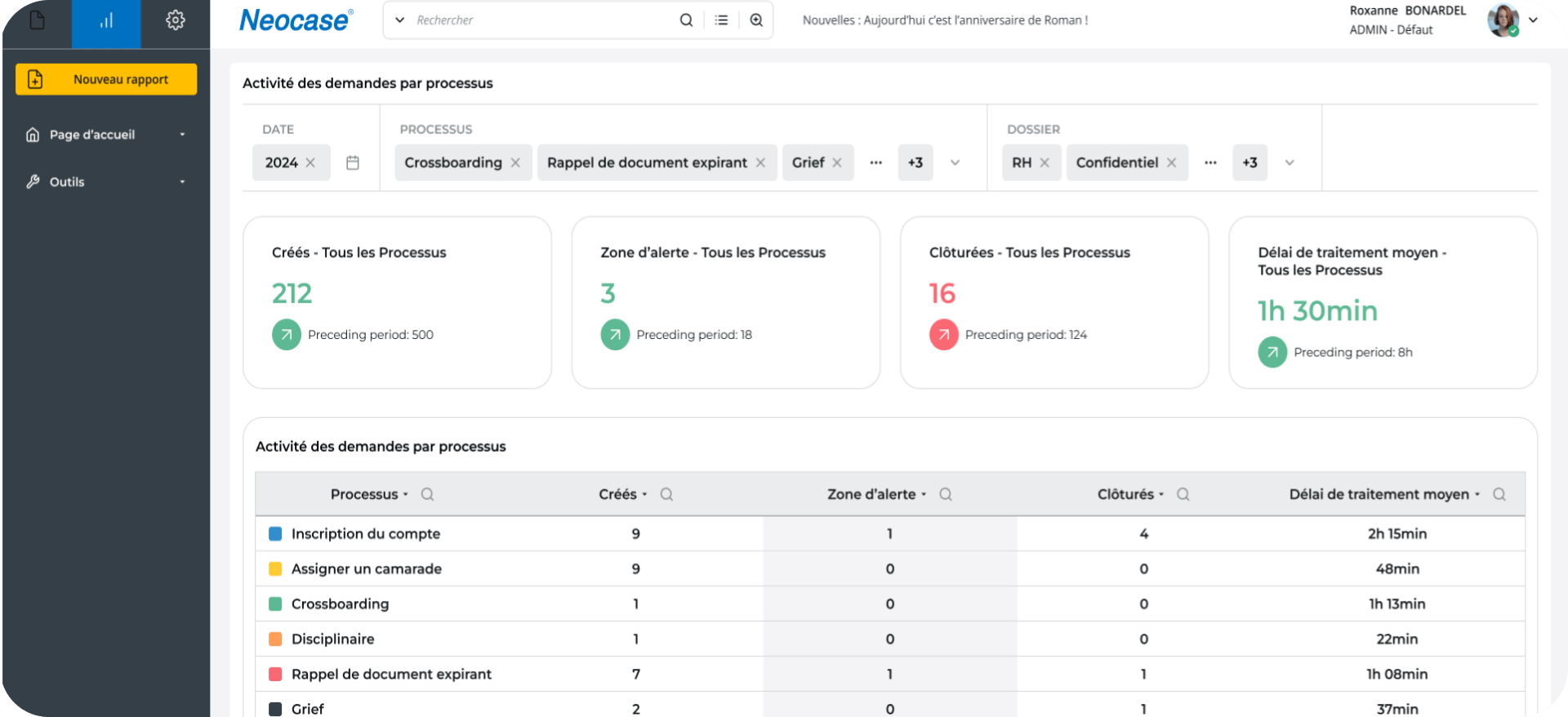The width and height of the screenshot is (1568, 717).
Task: Remove the Crossboarding process chip
Action: point(515,163)
